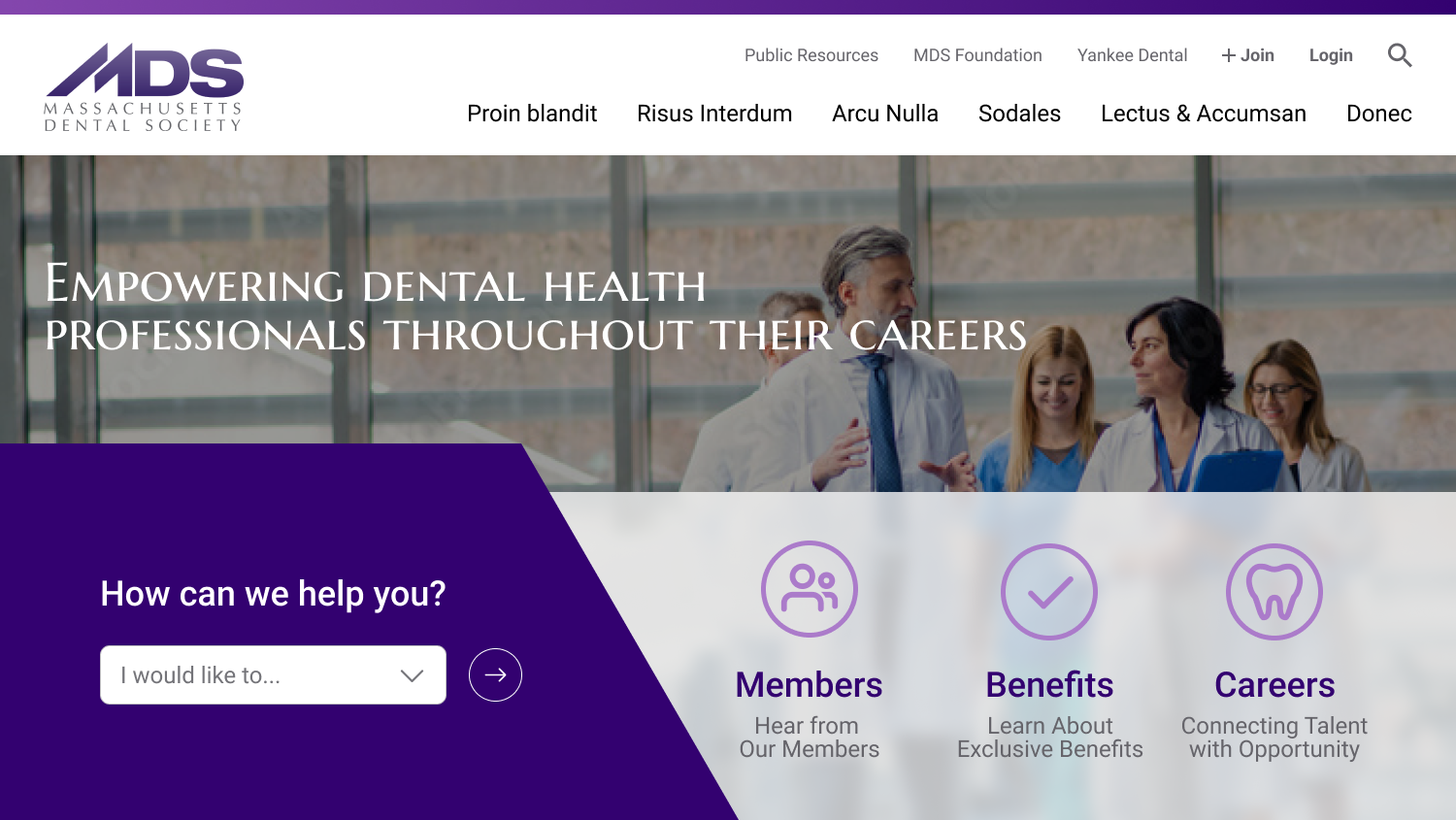Viewport: 1456px width, 820px height.
Task: Click the Benefits checkmark circle icon
Action: pos(1049,592)
